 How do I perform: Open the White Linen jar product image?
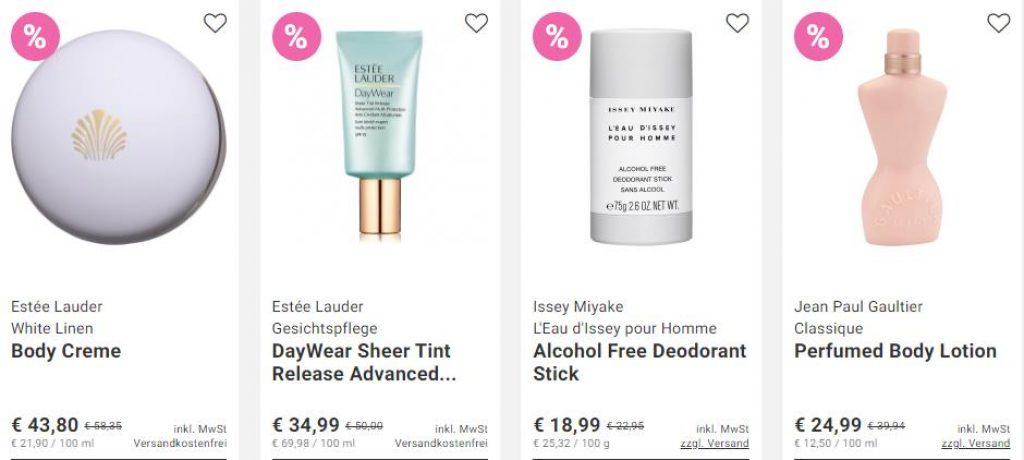pos(119,137)
